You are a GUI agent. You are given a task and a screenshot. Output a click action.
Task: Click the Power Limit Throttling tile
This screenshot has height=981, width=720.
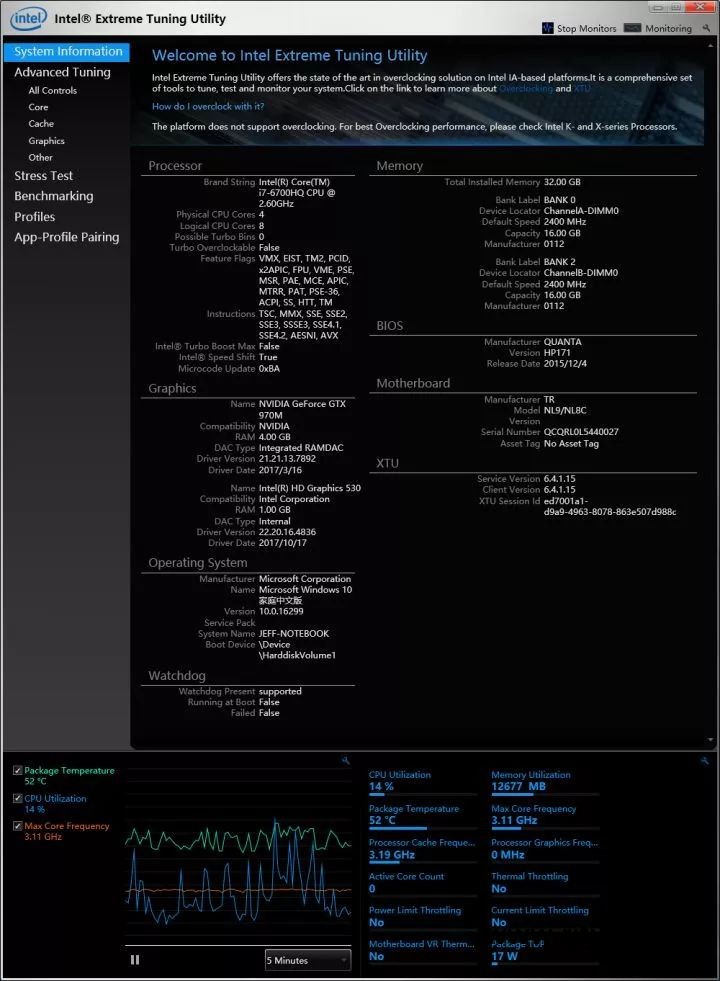tap(422, 917)
